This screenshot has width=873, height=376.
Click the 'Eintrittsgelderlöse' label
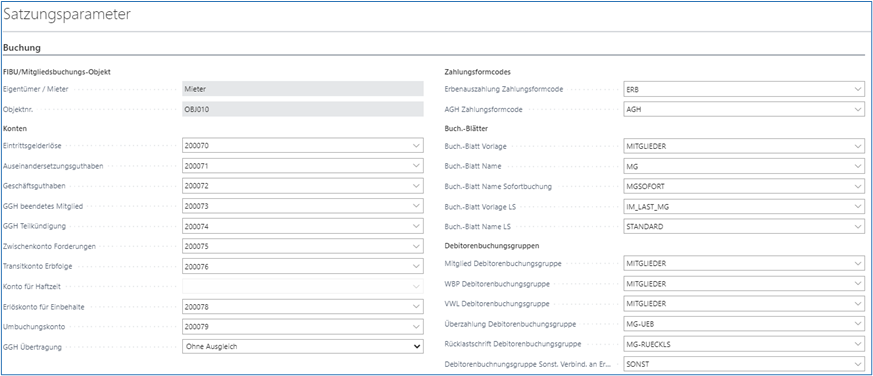[x=32, y=145]
